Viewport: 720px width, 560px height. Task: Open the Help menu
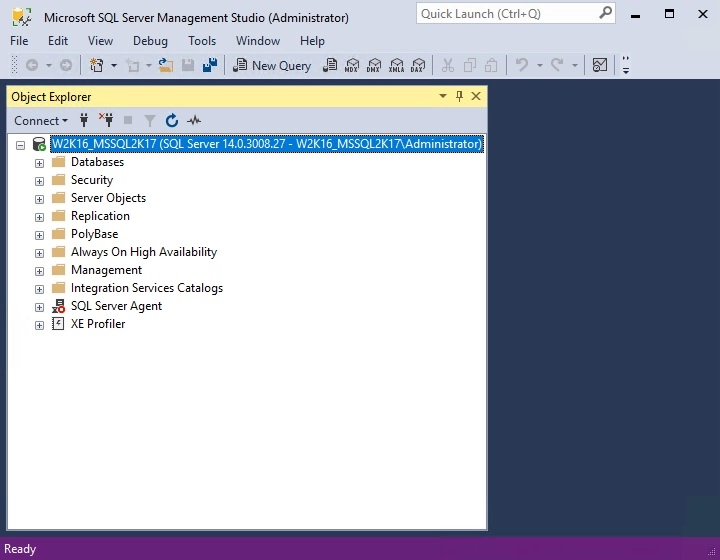click(x=312, y=41)
